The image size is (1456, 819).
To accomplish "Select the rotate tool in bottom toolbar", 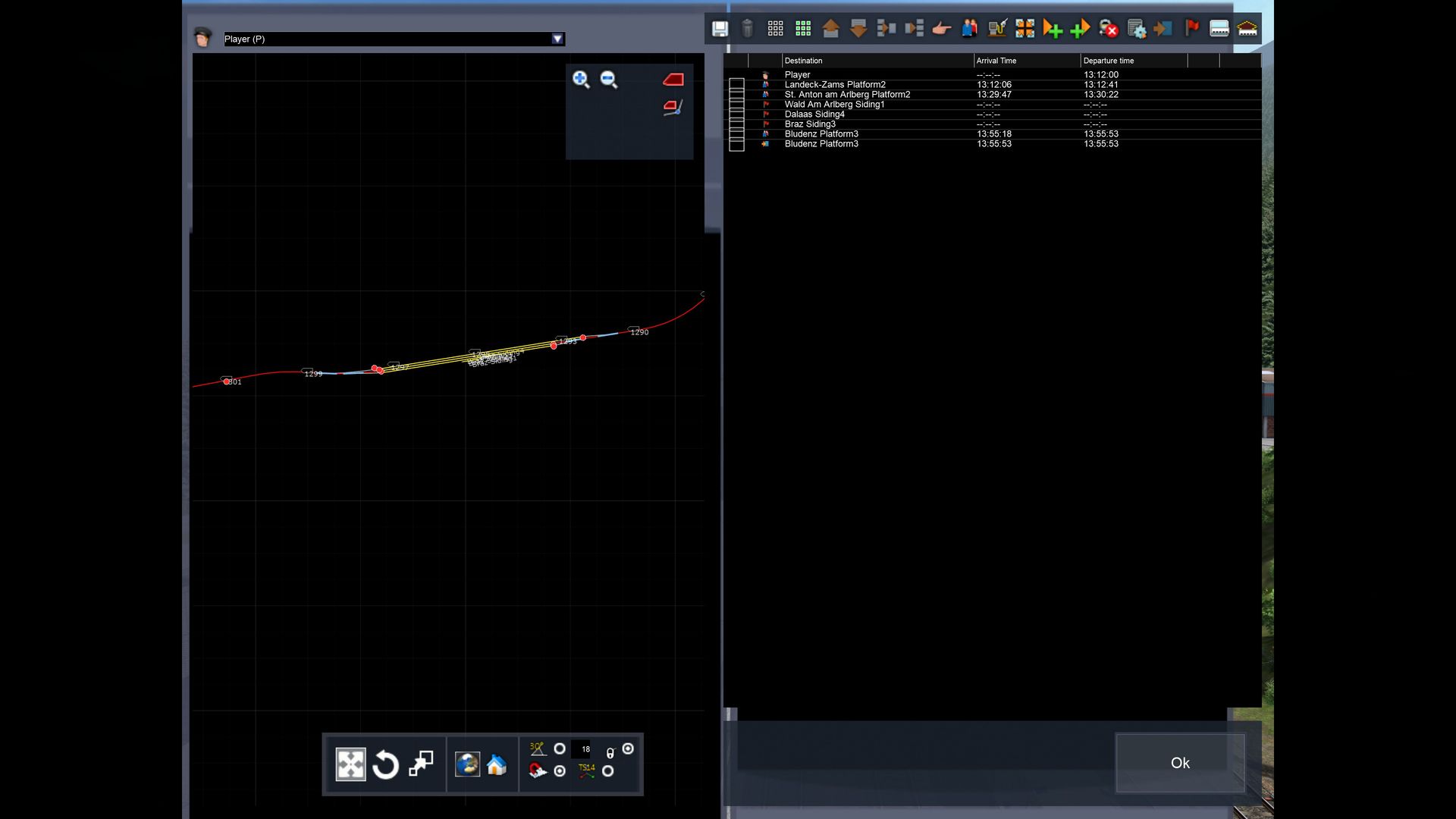I will point(385,764).
